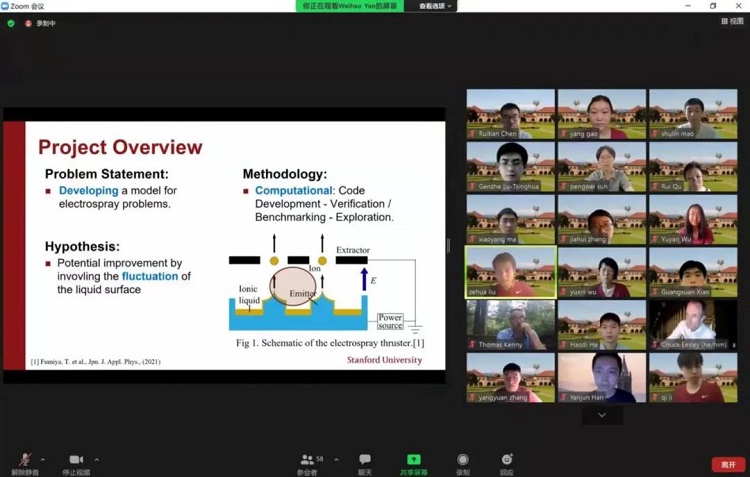The image size is (750, 477).
Task: Open the Chat panel
Action: [x=365, y=460]
